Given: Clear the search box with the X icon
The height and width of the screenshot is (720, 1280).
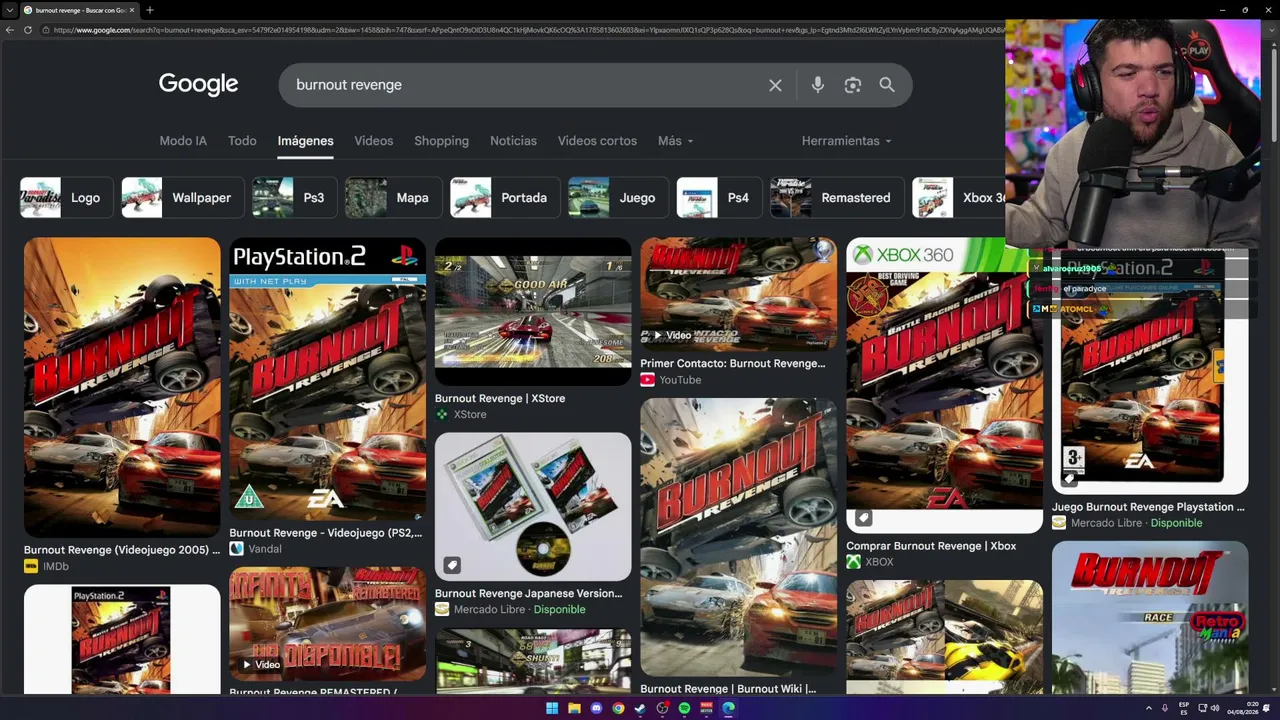Looking at the screenshot, I should click(x=775, y=85).
